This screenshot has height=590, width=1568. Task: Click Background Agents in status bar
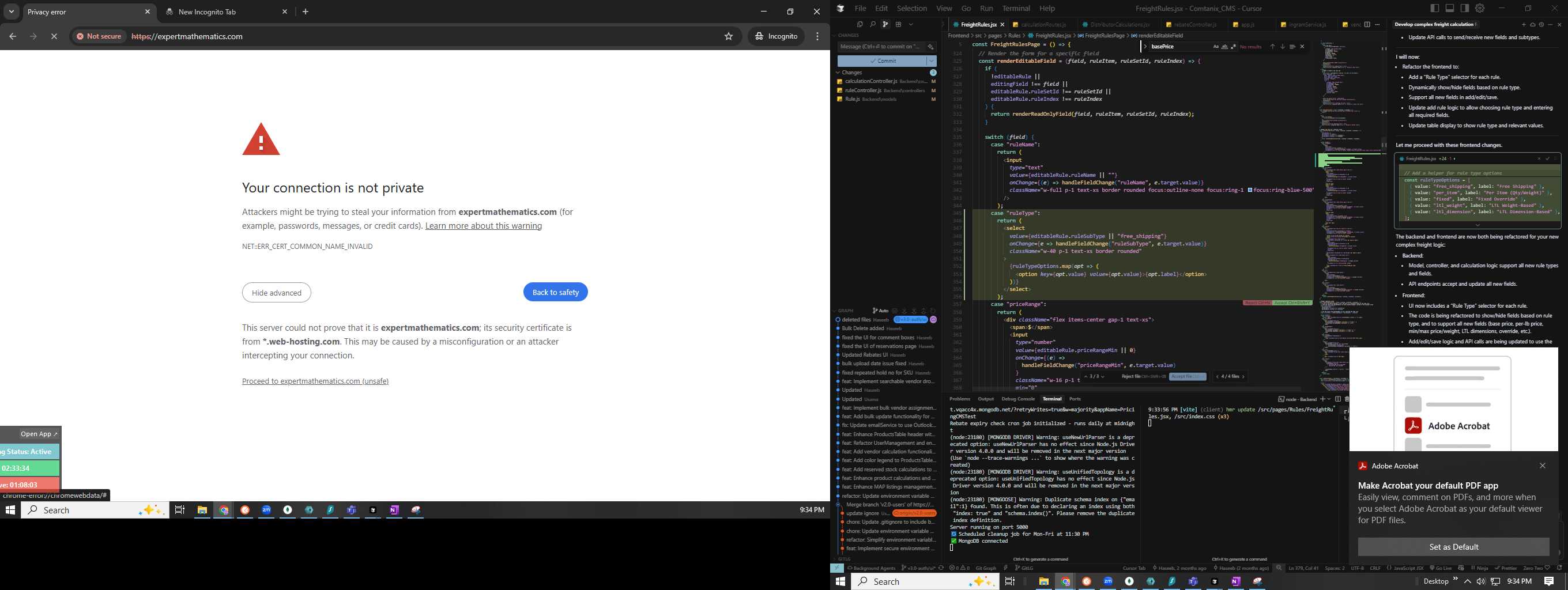pos(871,568)
